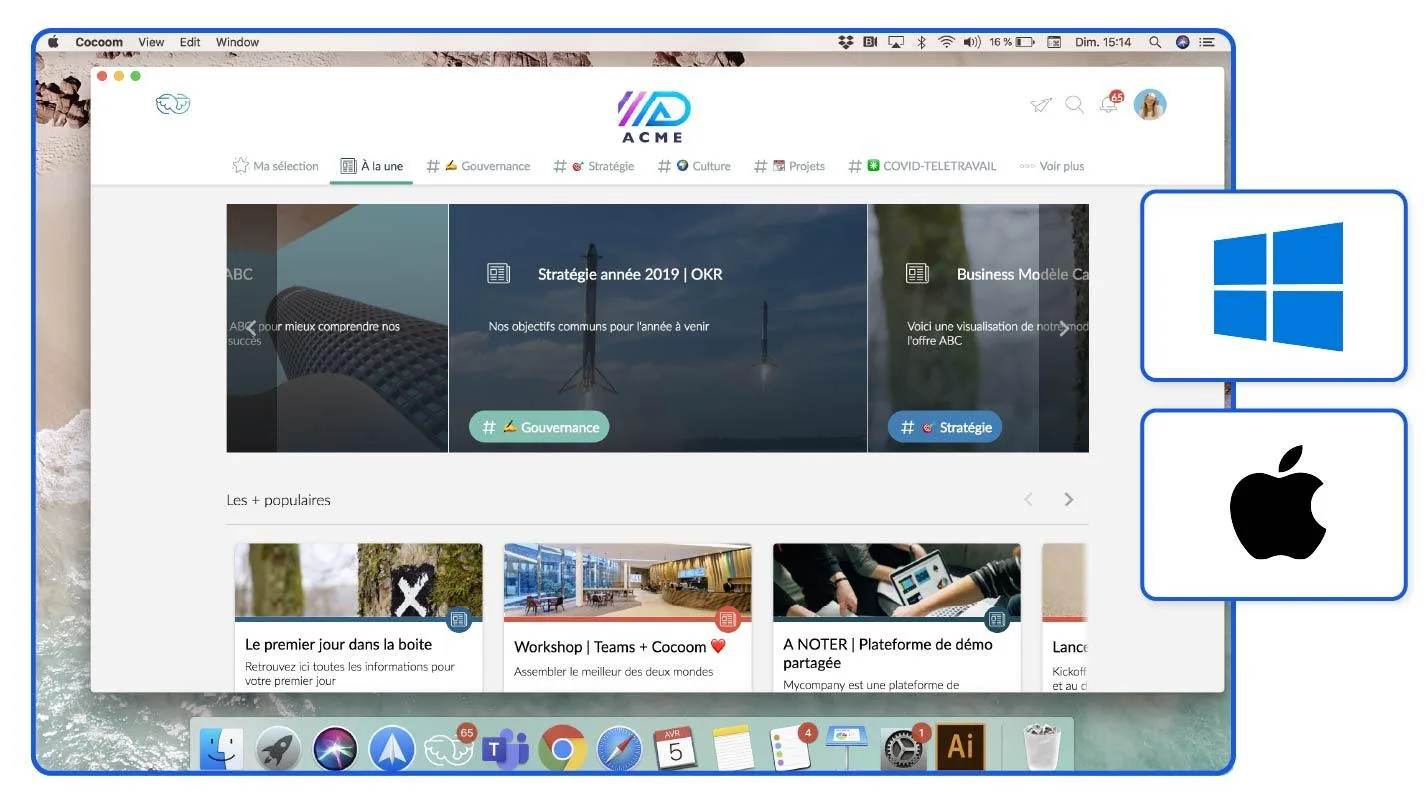Show the previous carousel slide

251,328
